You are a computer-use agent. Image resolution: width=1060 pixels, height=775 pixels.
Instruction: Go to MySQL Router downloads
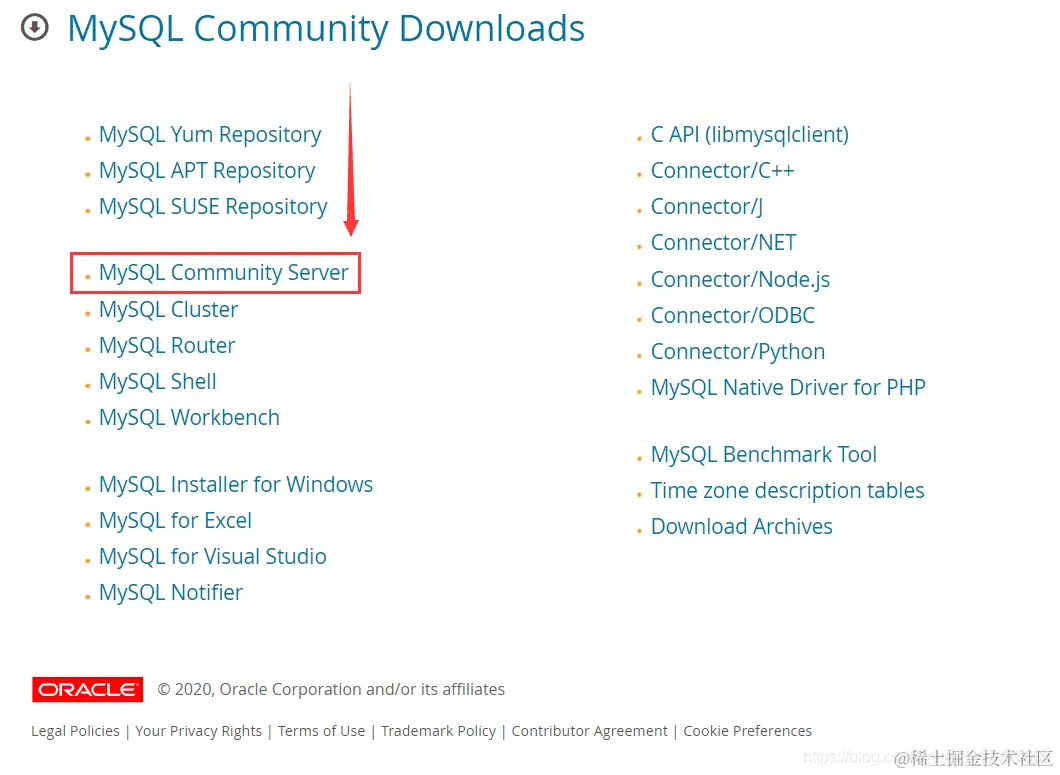167,346
